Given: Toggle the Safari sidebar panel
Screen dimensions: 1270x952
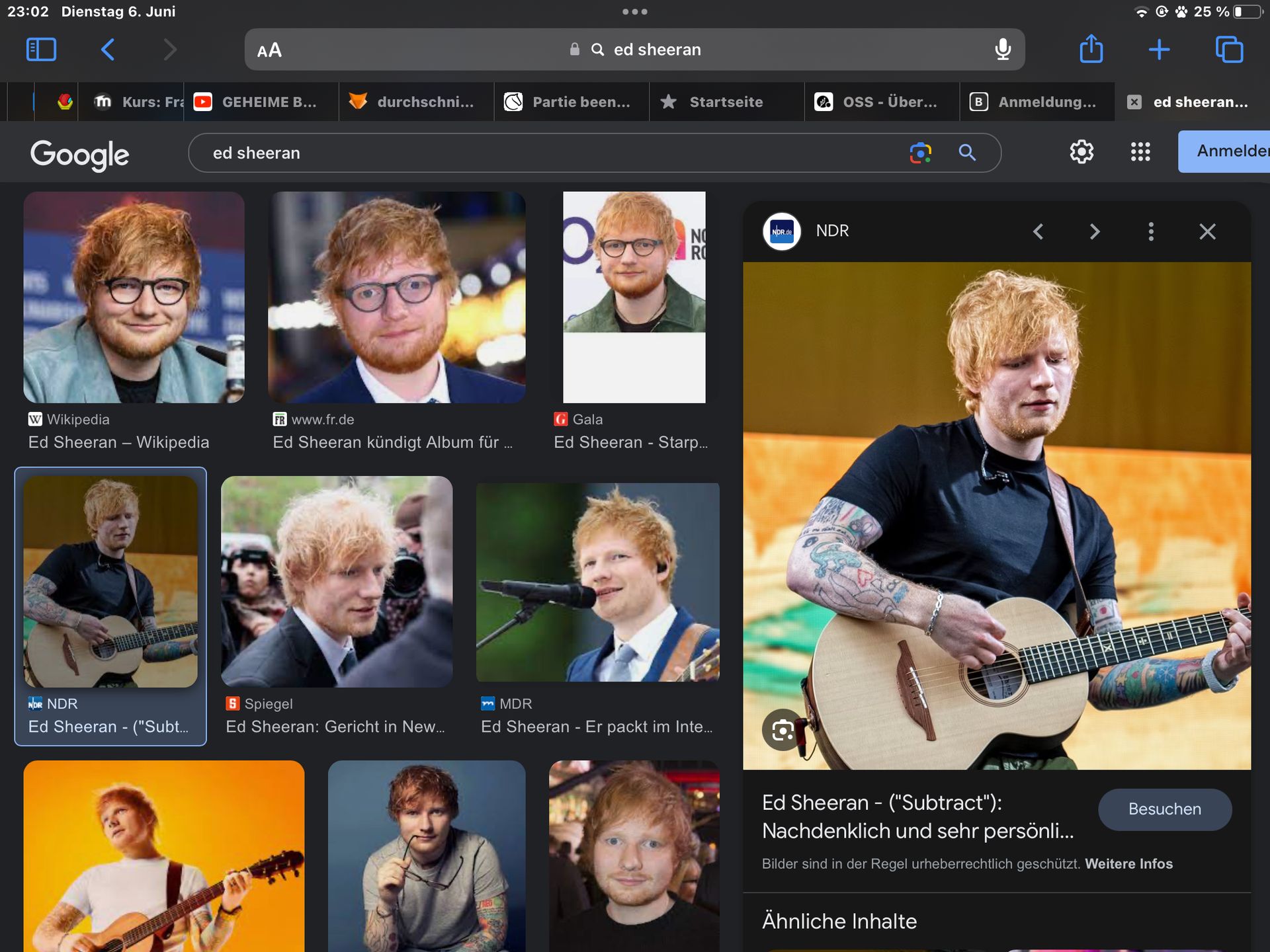Looking at the screenshot, I should [x=41, y=50].
